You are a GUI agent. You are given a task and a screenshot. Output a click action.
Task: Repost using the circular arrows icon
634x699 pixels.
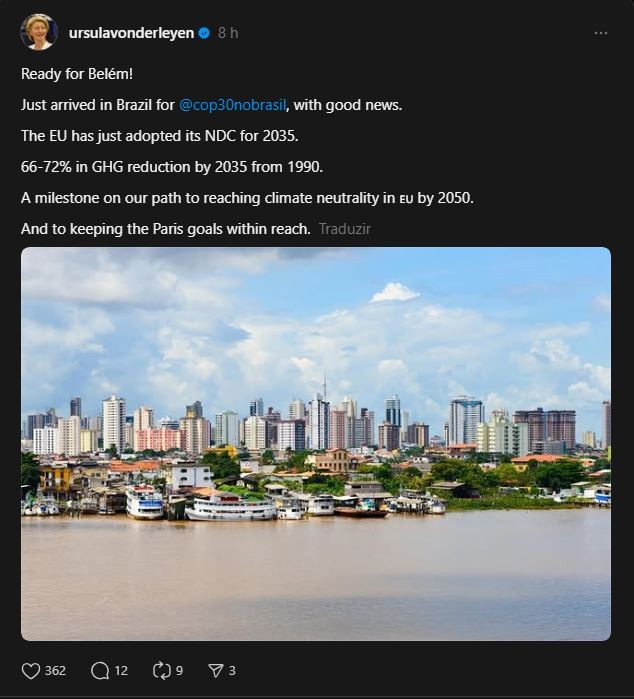[x=161, y=671]
